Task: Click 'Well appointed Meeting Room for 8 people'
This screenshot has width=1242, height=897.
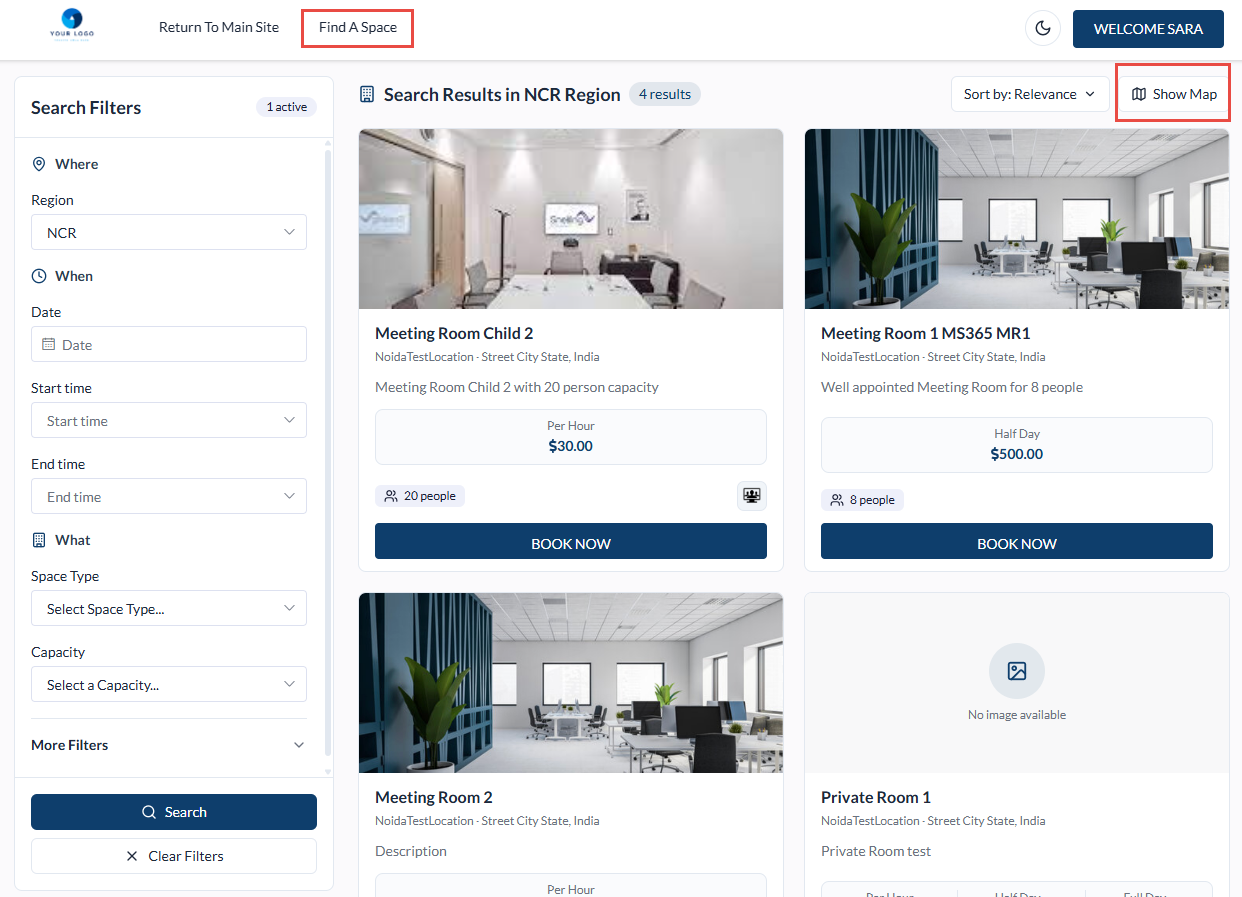Action: [952, 387]
